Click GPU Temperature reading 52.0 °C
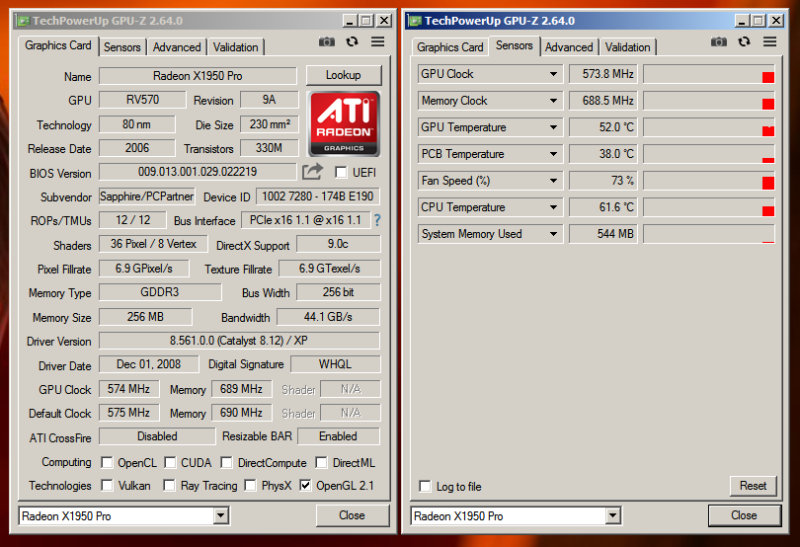 click(603, 127)
